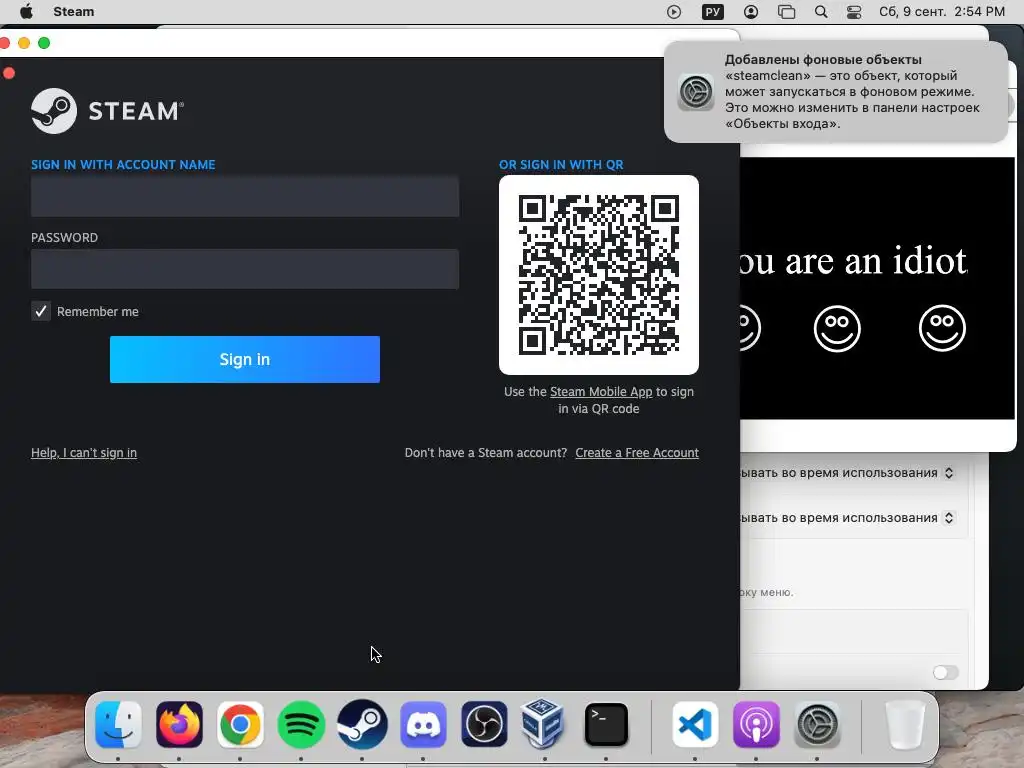This screenshot has height=768, width=1024.
Task: Open Google Chrome in the dock
Action: pos(240,724)
